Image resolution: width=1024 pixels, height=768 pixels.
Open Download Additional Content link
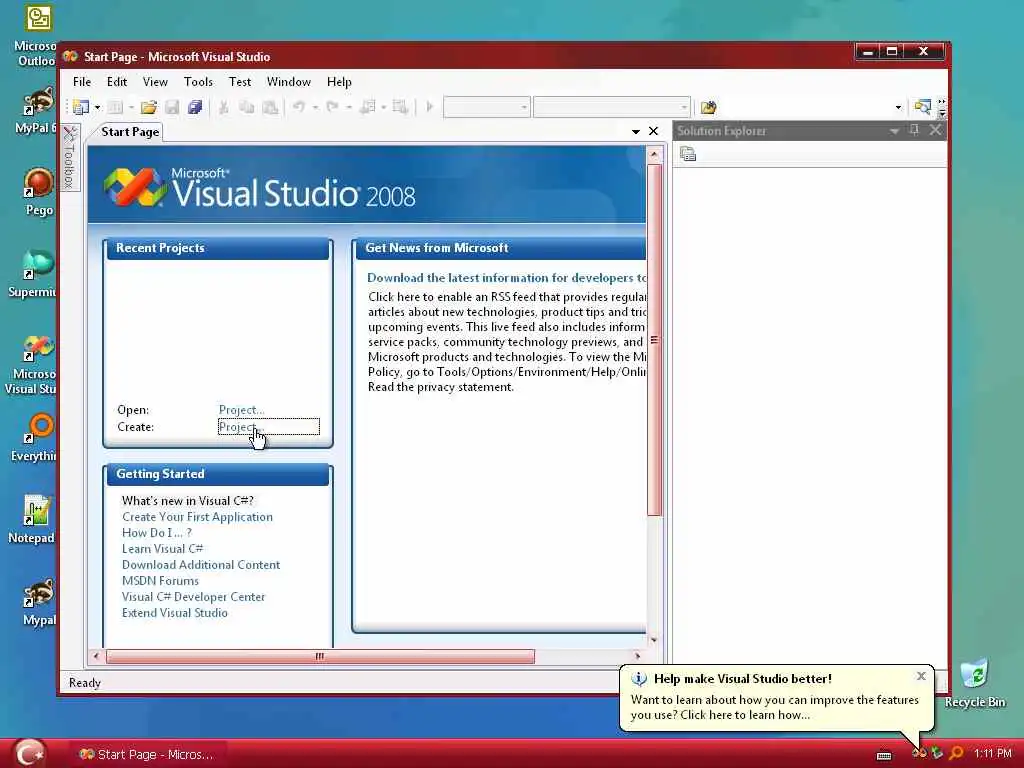click(x=201, y=565)
